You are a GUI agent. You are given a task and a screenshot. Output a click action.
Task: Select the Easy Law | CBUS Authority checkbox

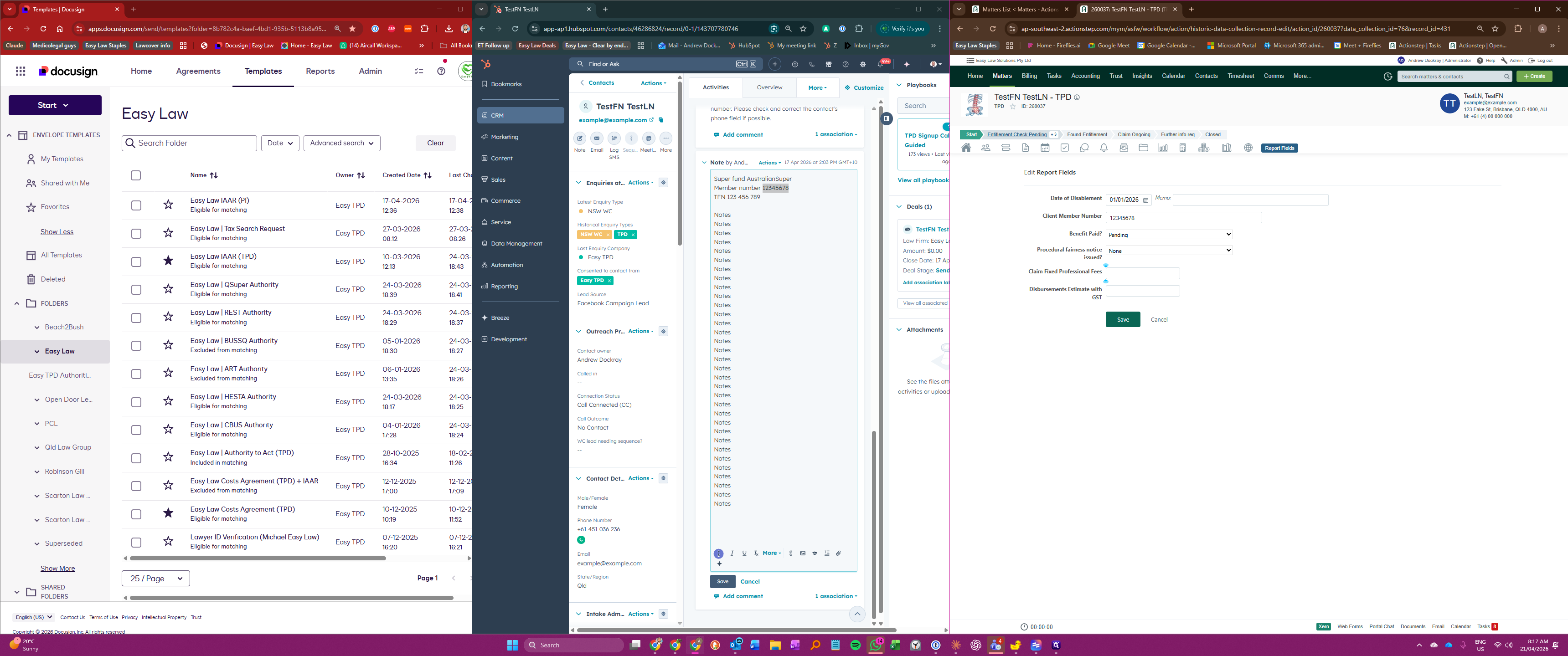coord(136,430)
